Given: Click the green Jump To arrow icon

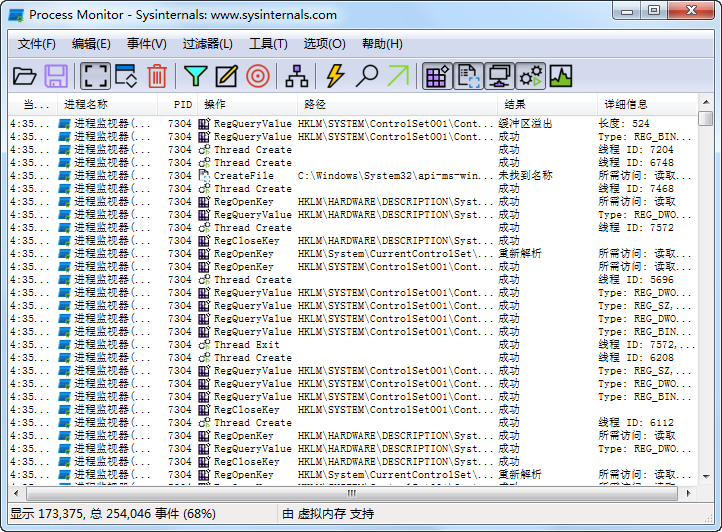Looking at the screenshot, I should coord(398,76).
